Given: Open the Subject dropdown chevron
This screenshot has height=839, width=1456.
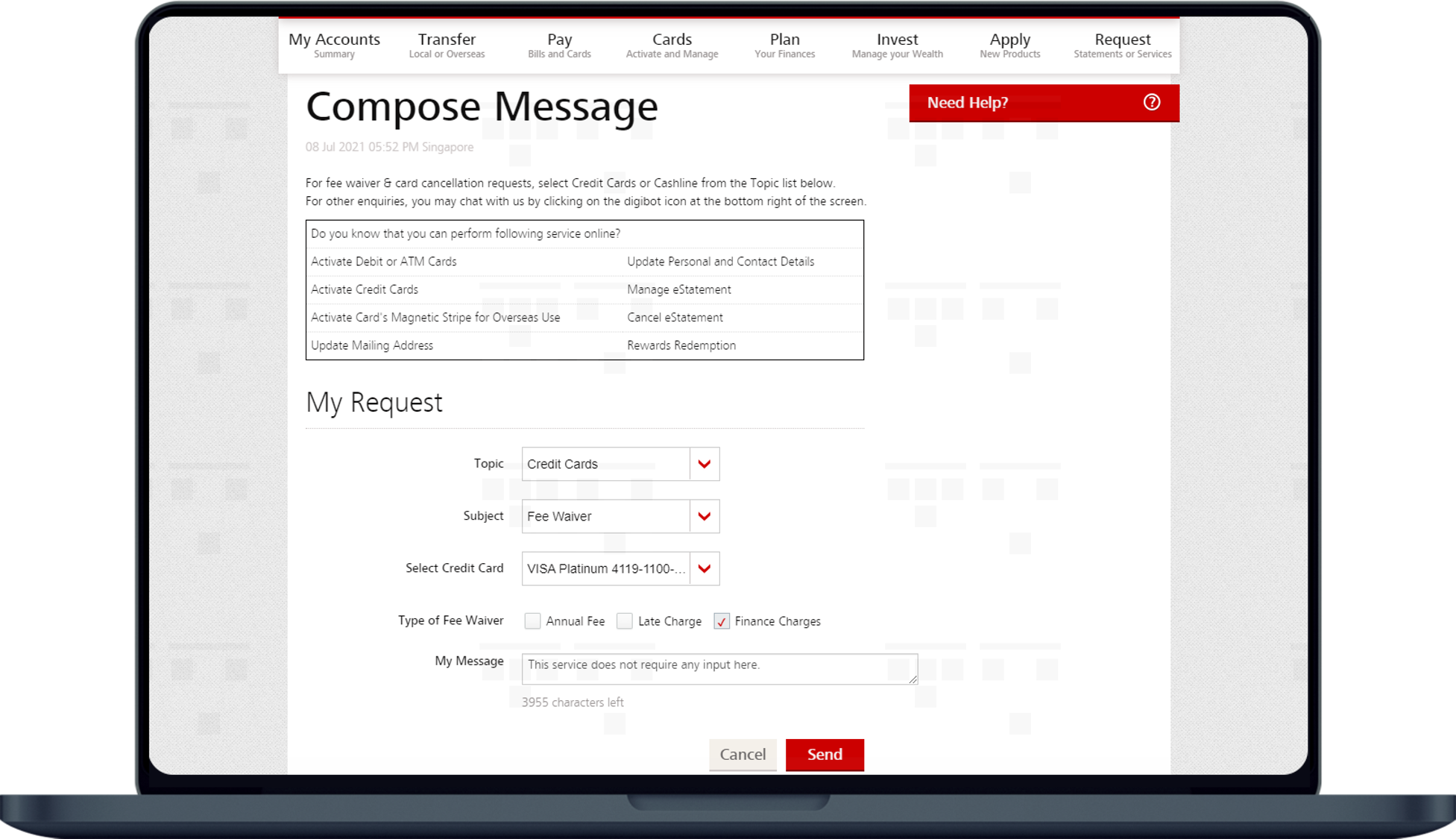Looking at the screenshot, I should 704,516.
